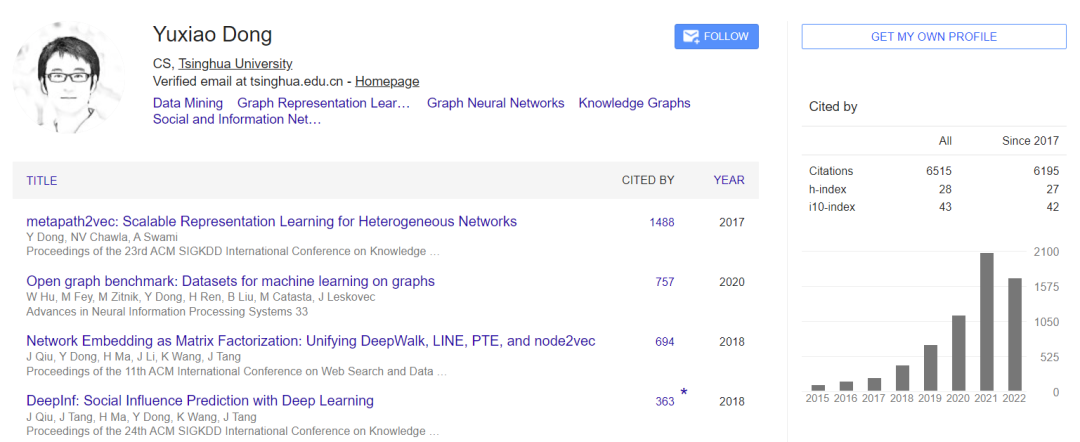Sort publications by YEAR column
Screen dimensions: 1080x442
(729, 181)
